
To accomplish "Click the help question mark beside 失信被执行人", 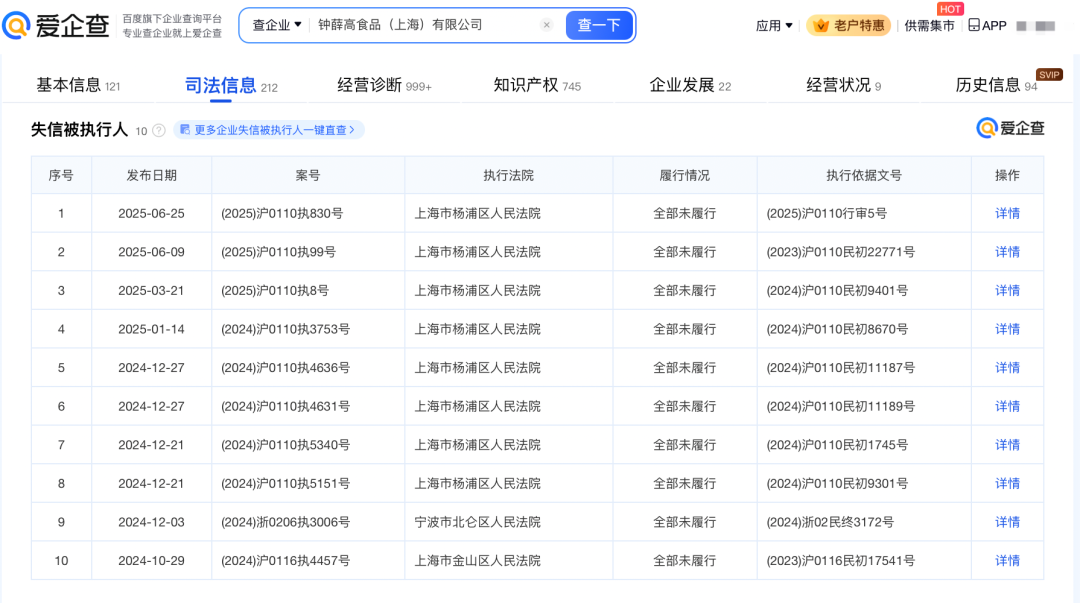I will pos(159,131).
